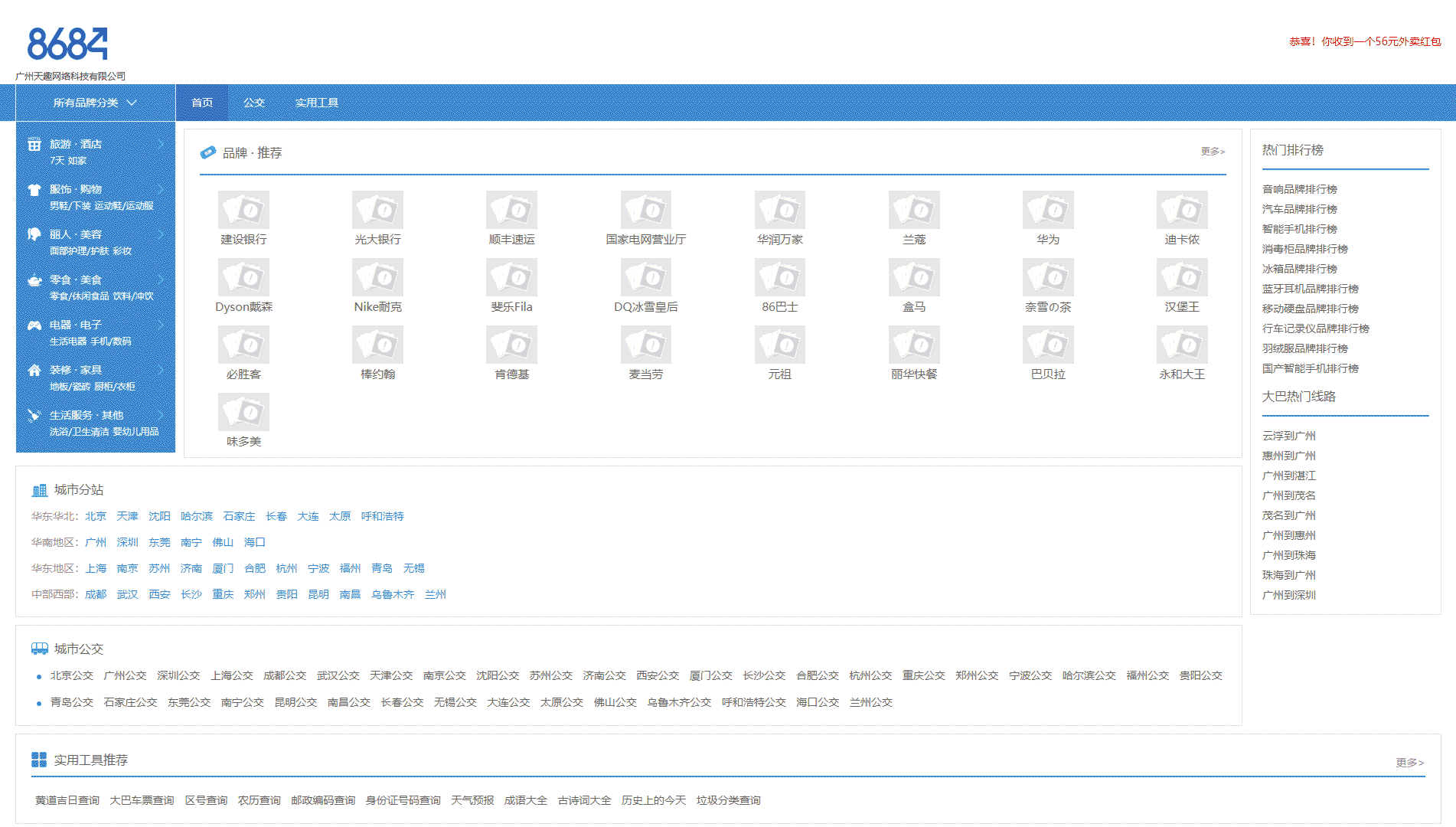
Task: Select the 国家电网营业厅 brand image
Action: (646, 210)
